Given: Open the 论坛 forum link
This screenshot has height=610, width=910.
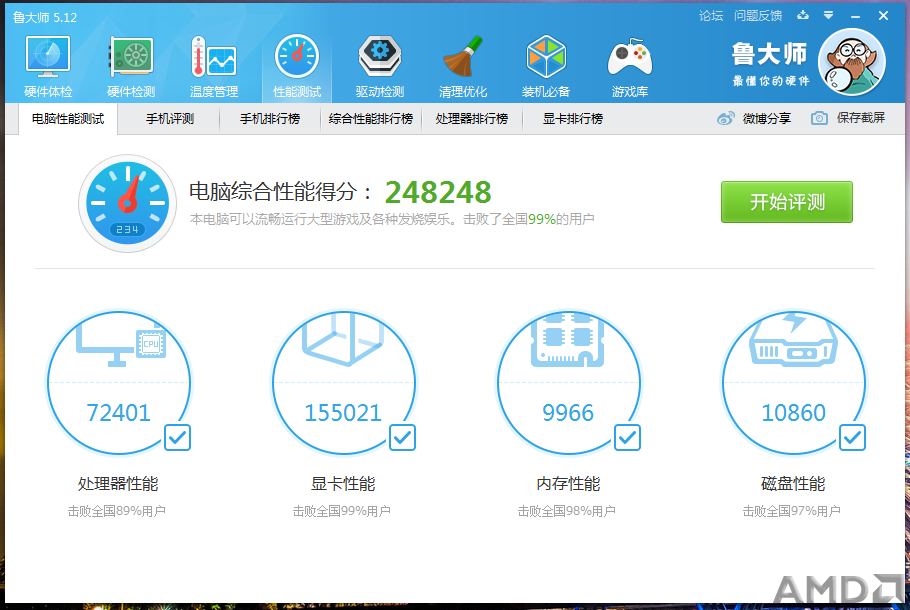Looking at the screenshot, I should point(711,16).
